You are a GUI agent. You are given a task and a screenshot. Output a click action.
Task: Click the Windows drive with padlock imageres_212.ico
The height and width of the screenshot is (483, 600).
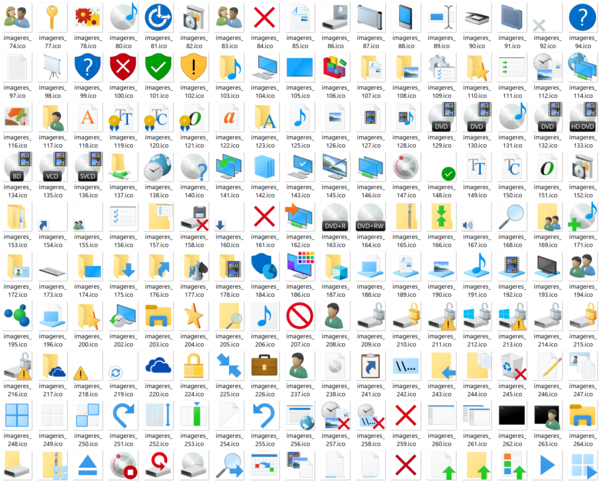[x=477, y=316]
